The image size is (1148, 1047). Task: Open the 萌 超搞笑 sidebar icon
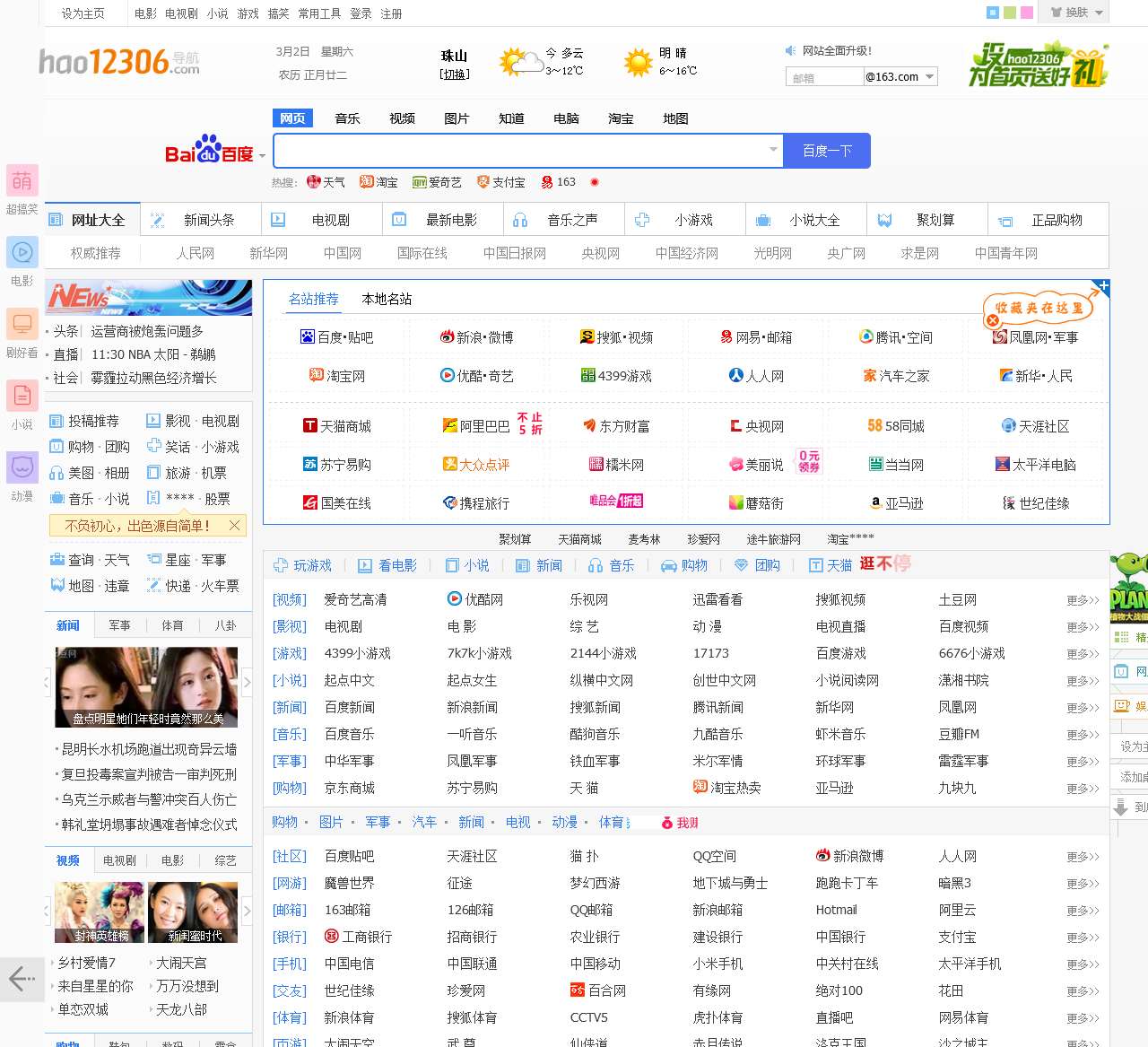tap(22, 180)
